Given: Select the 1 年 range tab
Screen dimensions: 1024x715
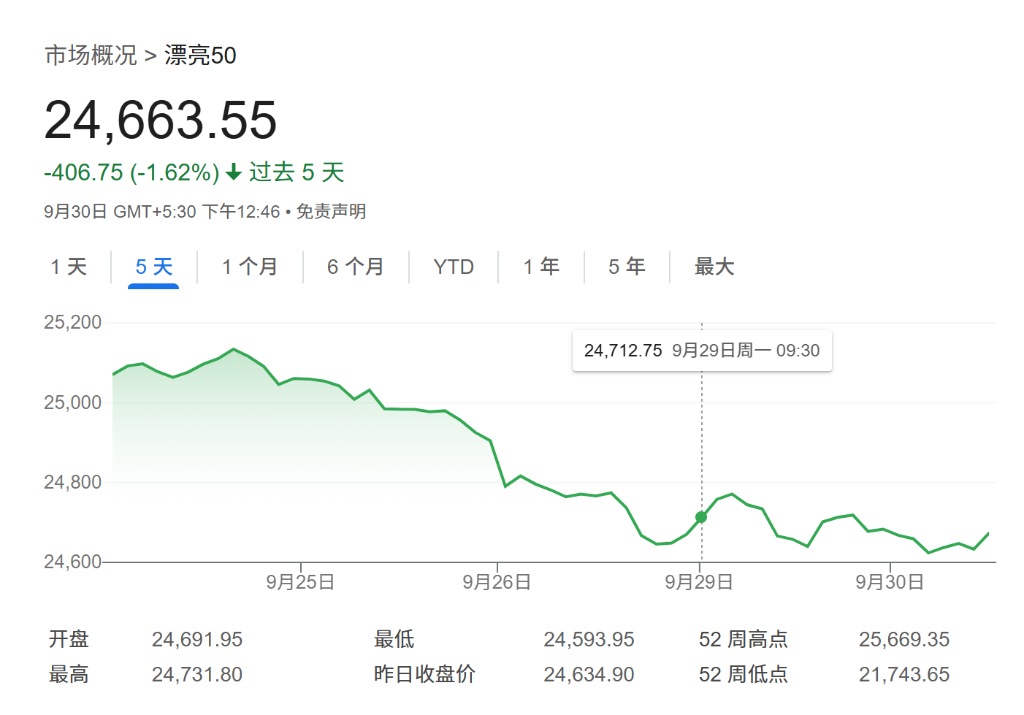Looking at the screenshot, I should 541,267.
